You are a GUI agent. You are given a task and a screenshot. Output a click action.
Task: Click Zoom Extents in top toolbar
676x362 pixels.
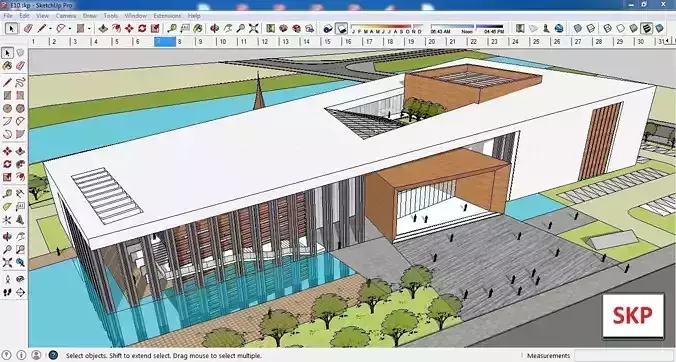click(x=254, y=28)
